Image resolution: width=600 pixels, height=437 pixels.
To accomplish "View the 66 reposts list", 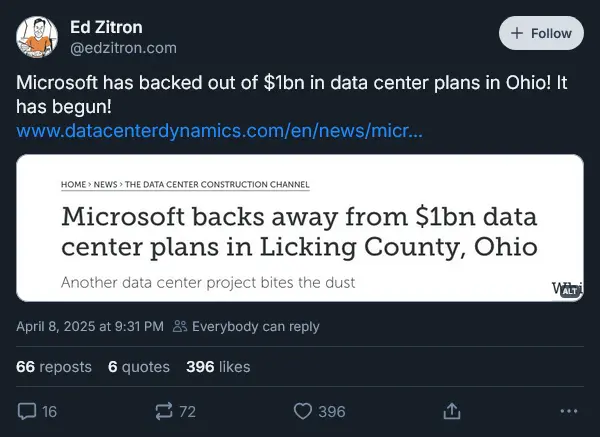I will (x=54, y=367).
